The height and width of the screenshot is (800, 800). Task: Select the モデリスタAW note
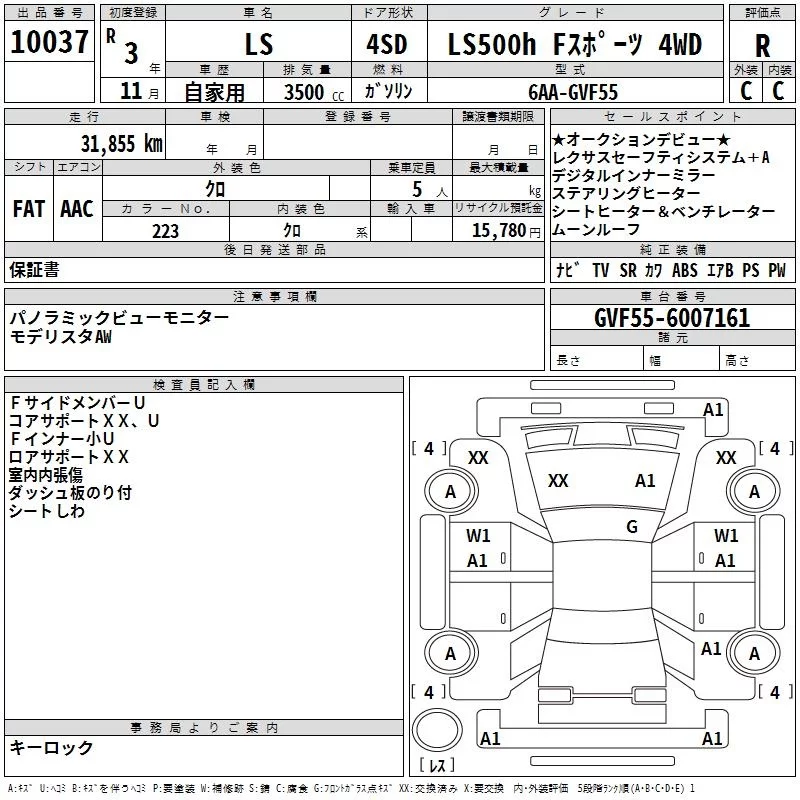coord(61,336)
